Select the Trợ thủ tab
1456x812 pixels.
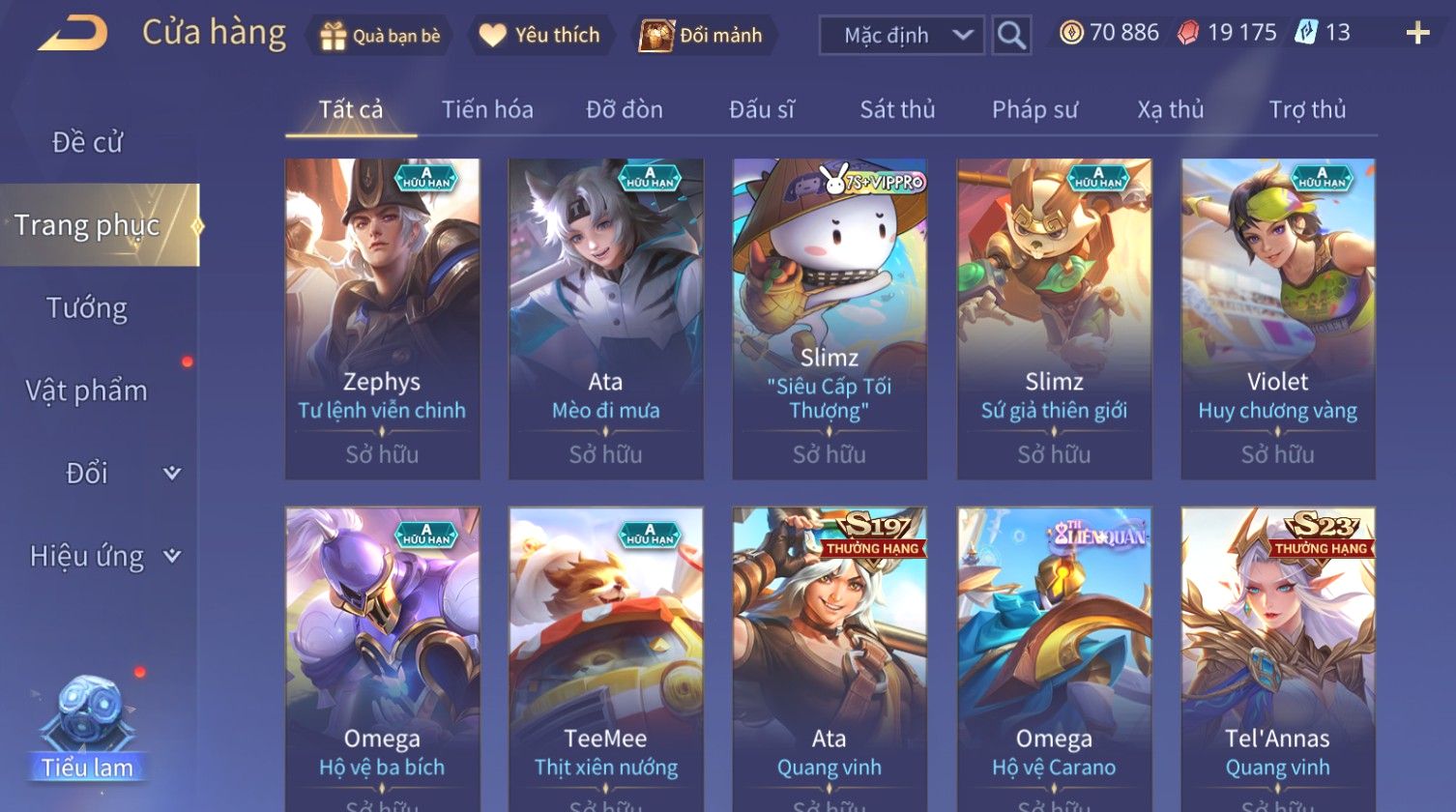click(1307, 109)
